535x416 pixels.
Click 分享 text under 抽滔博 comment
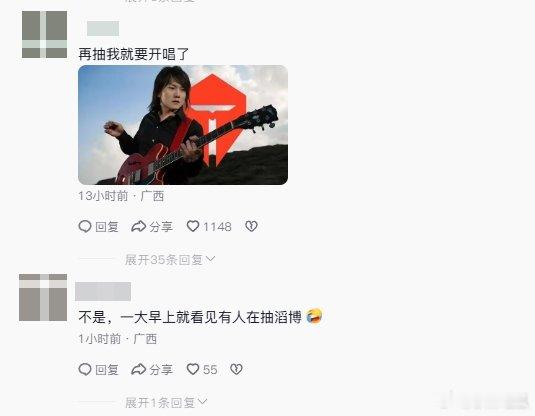(161, 370)
